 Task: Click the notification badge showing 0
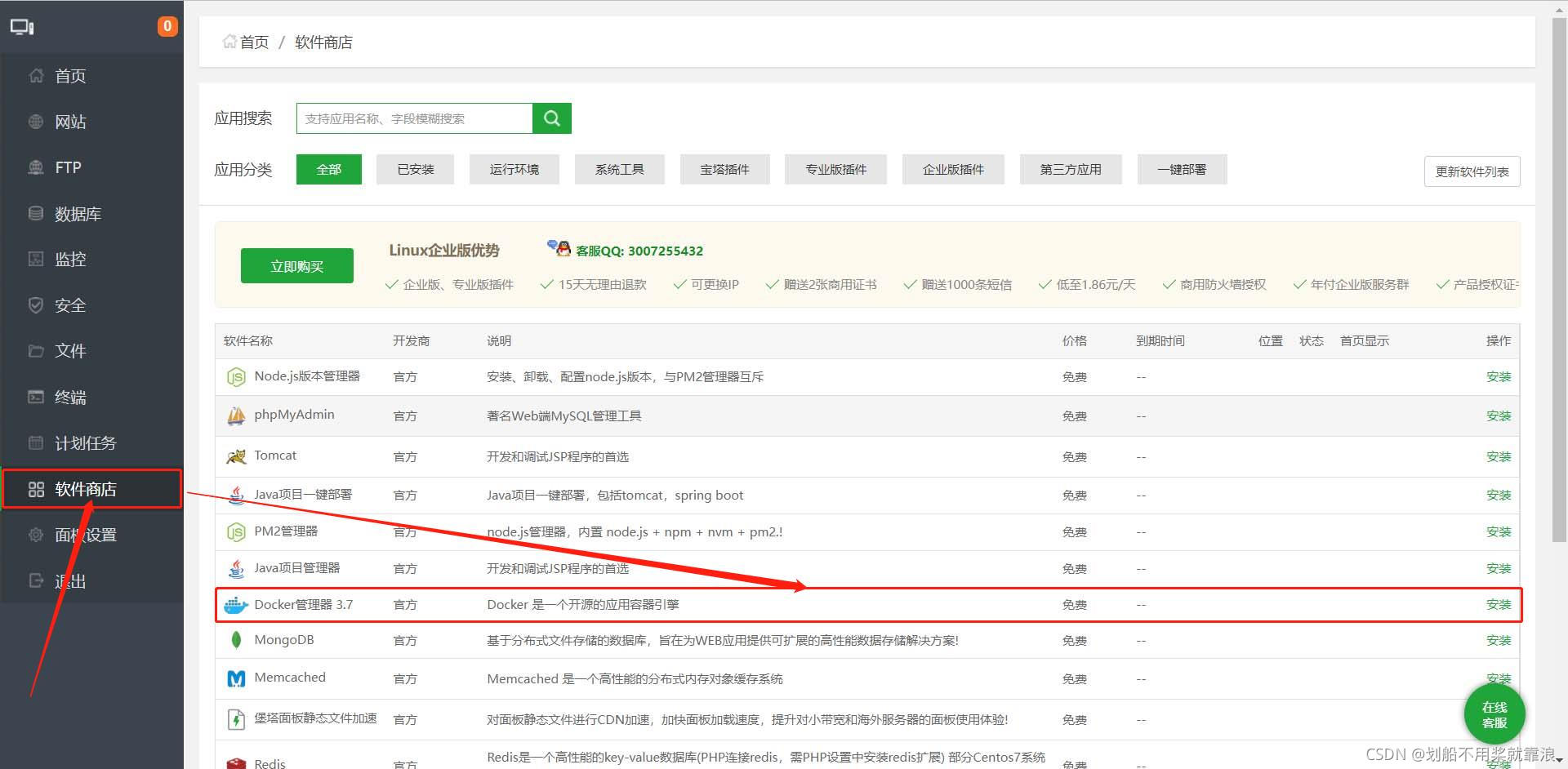click(x=167, y=26)
